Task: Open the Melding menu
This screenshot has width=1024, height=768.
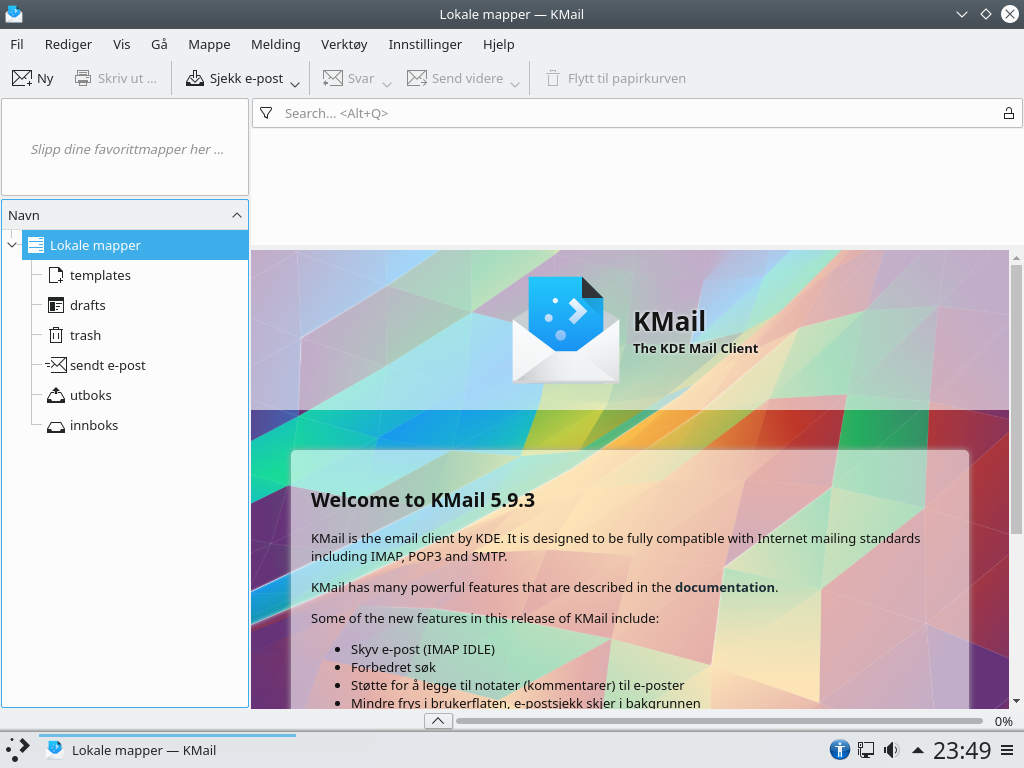Action: (x=275, y=44)
